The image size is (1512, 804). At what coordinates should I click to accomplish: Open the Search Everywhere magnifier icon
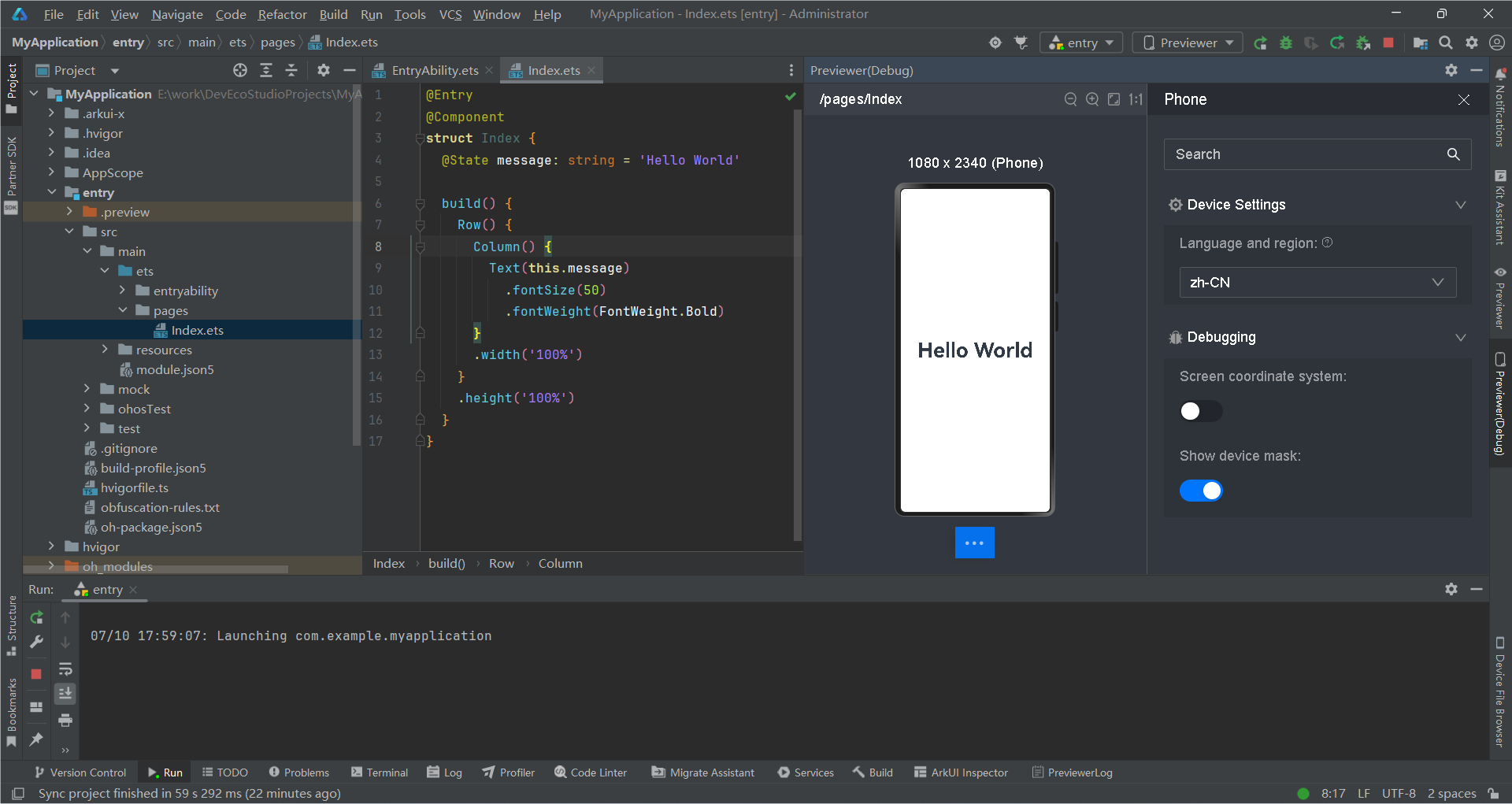click(x=1446, y=43)
